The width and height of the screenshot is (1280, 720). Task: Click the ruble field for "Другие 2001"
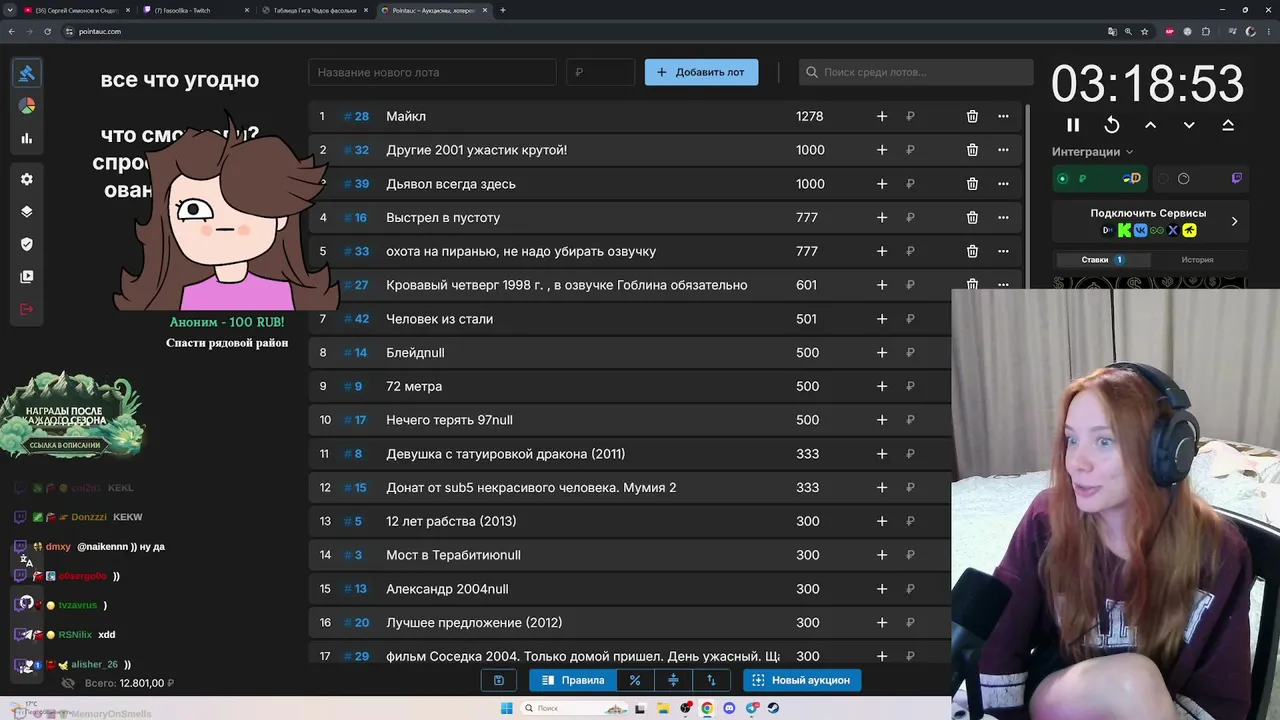(x=910, y=150)
